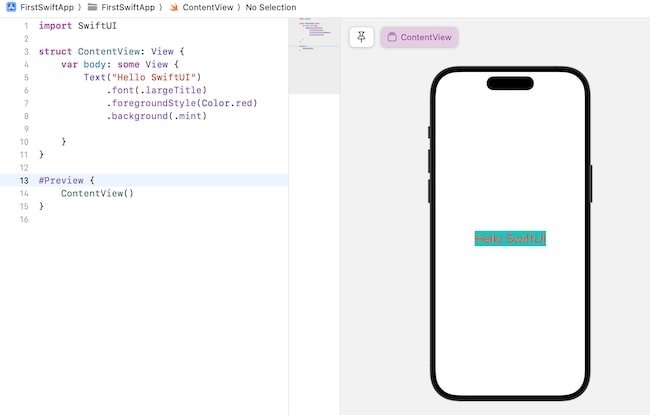Click the code minimap overview
This screenshot has width=650, height=415.
pyautogui.click(x=314, y=56)
